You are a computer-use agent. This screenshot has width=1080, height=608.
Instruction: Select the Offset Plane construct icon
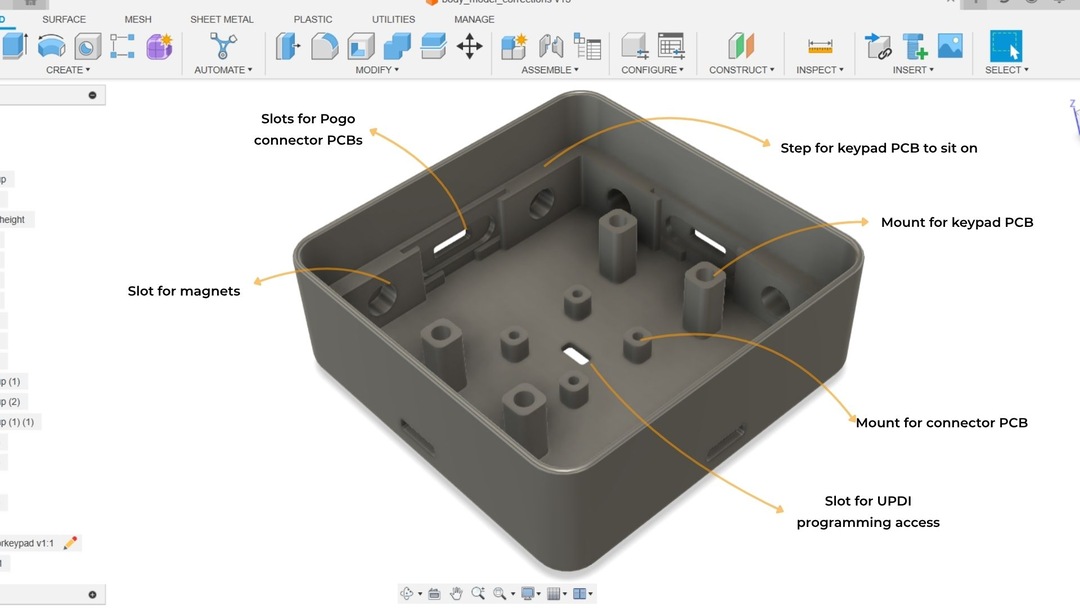coord(741,46)
